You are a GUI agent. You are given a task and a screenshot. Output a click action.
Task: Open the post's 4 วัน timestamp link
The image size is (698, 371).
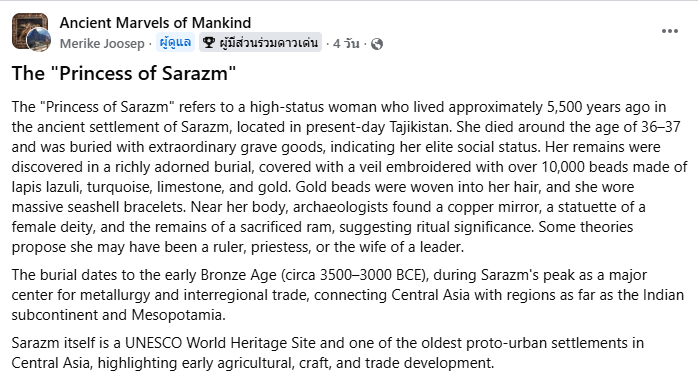(x=346, y=44)
